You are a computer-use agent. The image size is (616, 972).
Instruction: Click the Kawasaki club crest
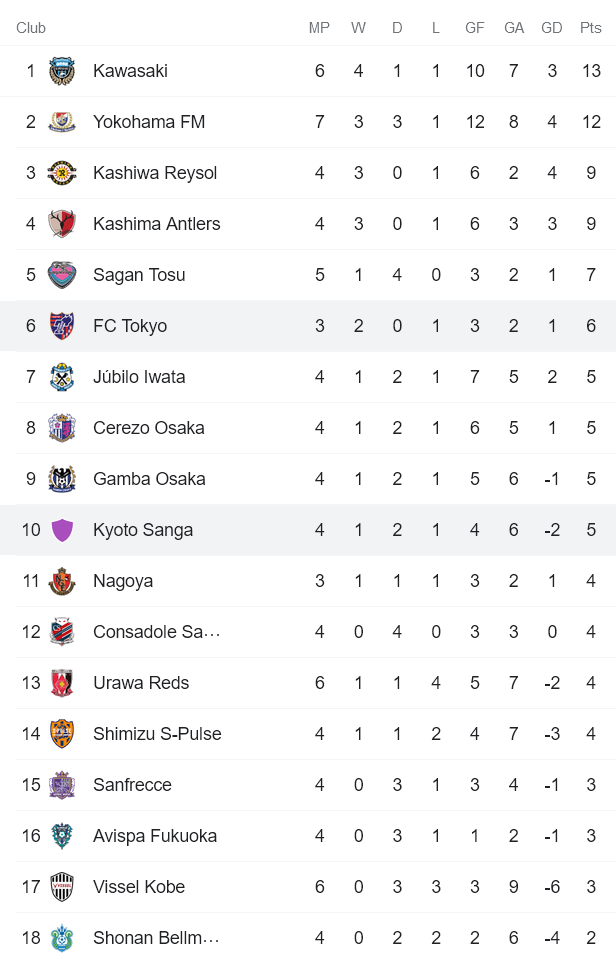click(64, 70)
